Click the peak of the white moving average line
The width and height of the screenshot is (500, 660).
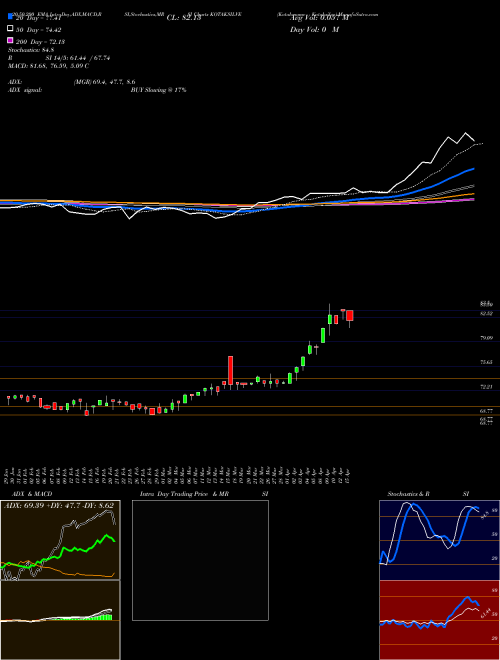465,133
